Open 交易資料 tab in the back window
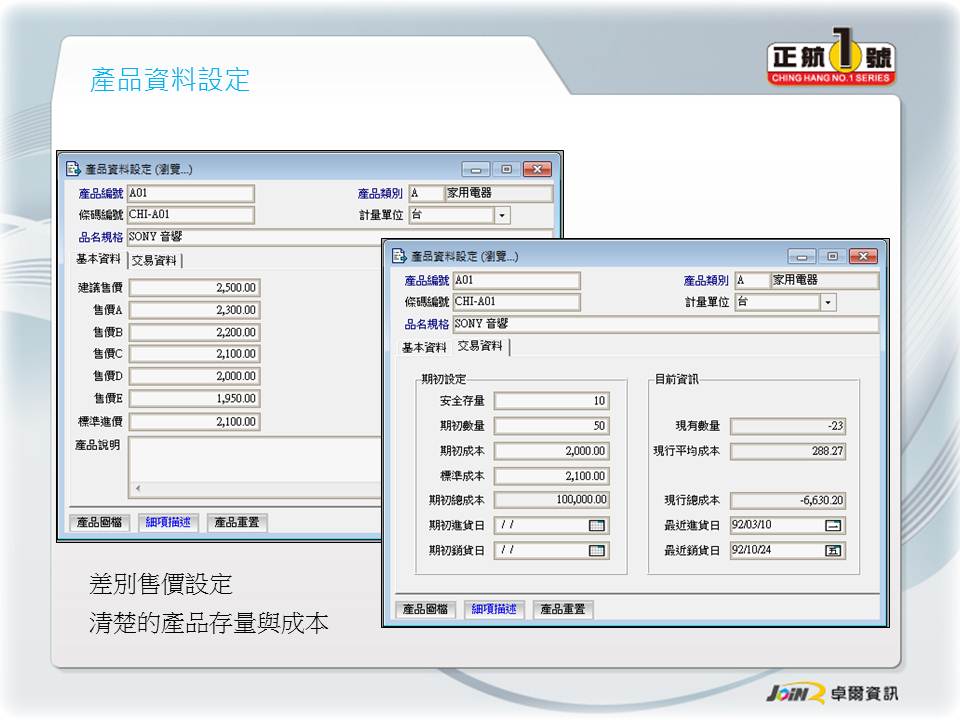960x720 pixels. point(155,260)
